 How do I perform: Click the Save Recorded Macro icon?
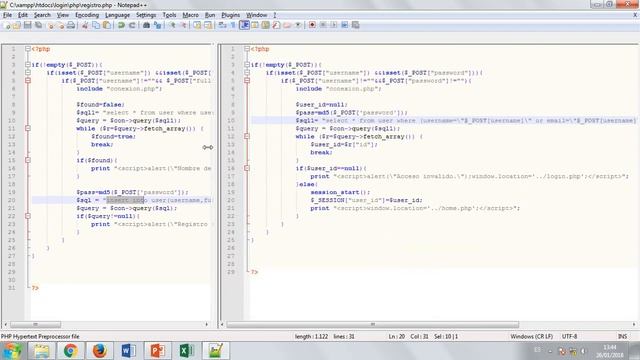(355, 25)
